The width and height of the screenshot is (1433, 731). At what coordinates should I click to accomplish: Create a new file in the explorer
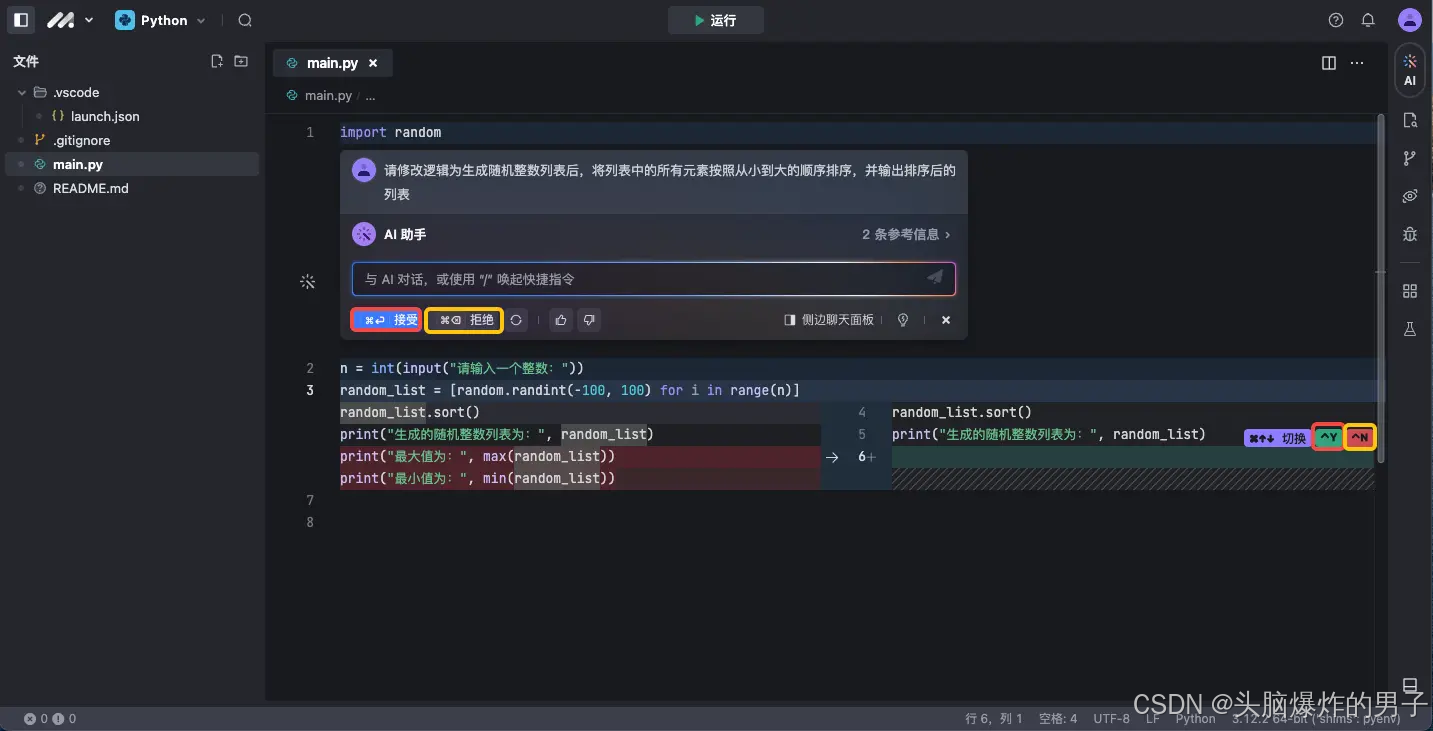click(216, 60)
